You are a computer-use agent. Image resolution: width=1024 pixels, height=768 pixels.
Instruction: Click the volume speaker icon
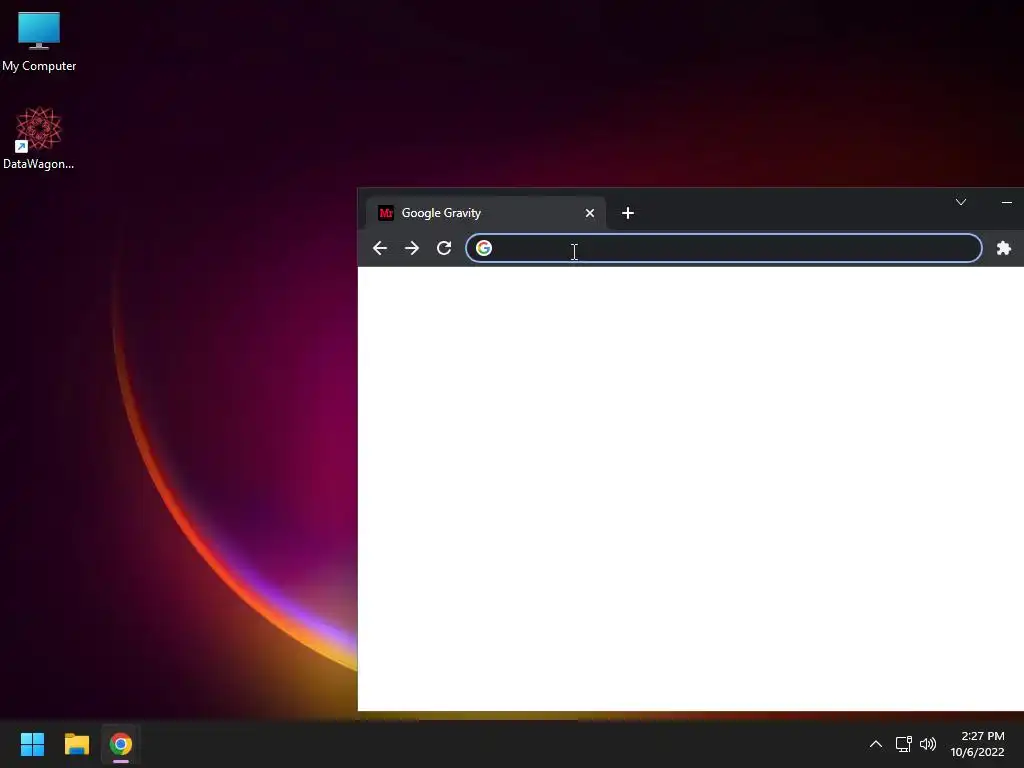(927, 744)
